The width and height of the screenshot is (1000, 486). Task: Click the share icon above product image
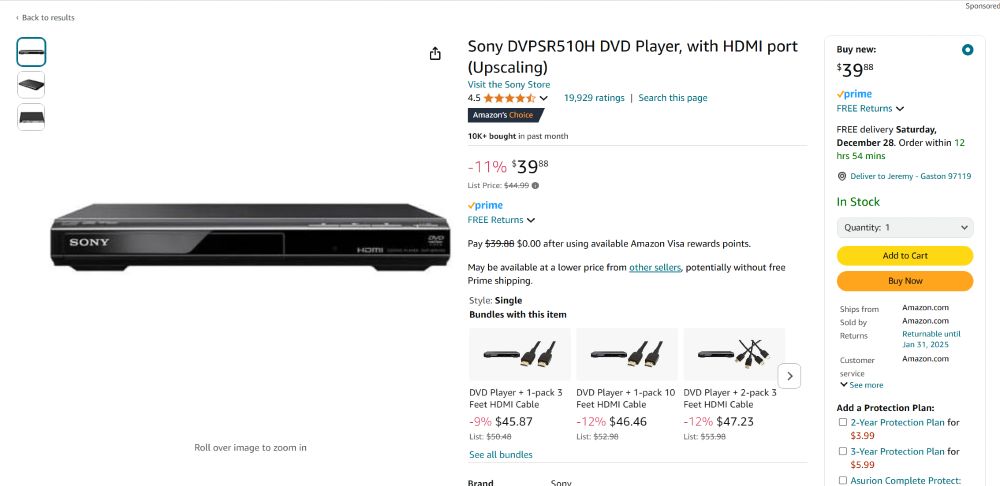pos(435,54)
